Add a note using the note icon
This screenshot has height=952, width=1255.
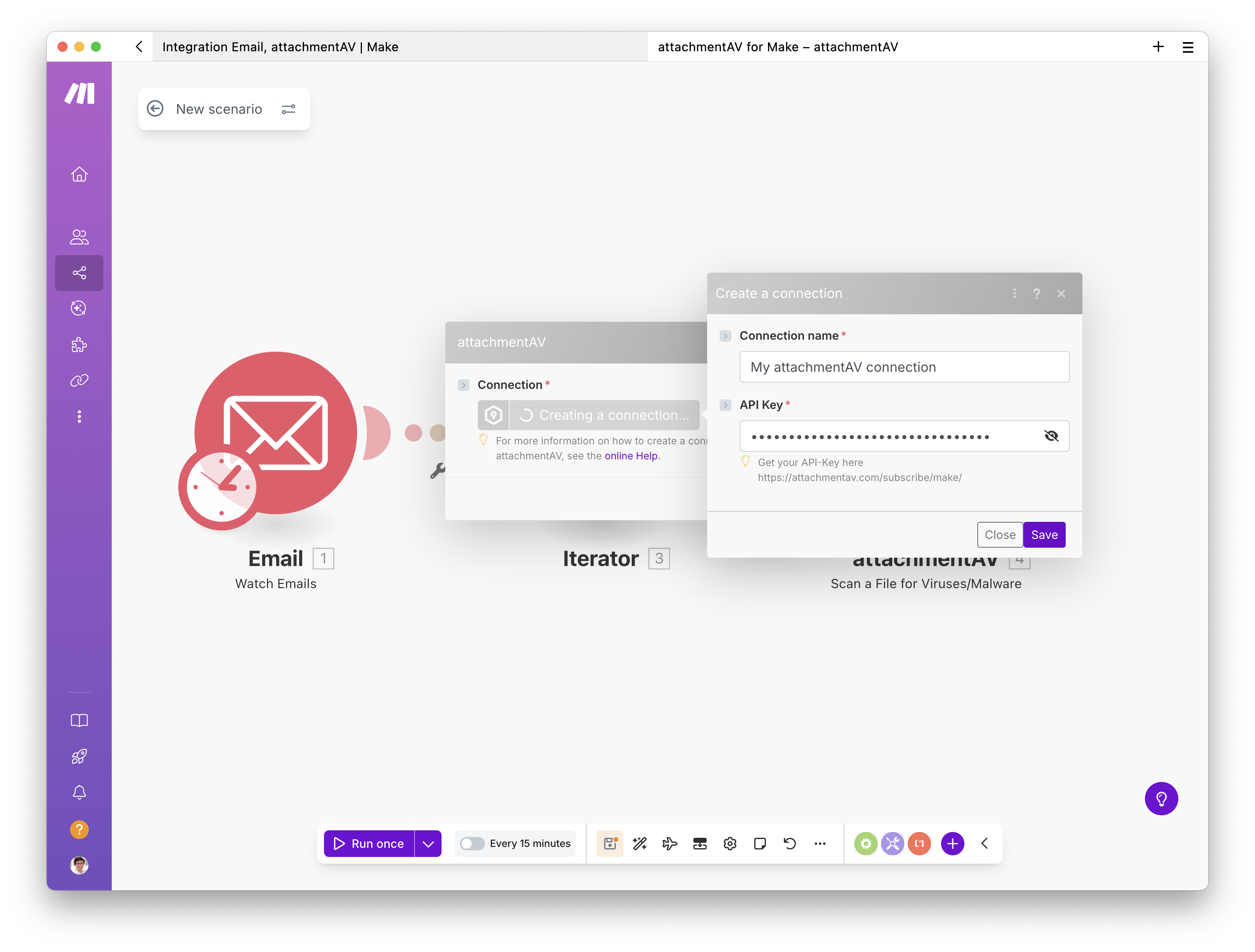(760, 844)
